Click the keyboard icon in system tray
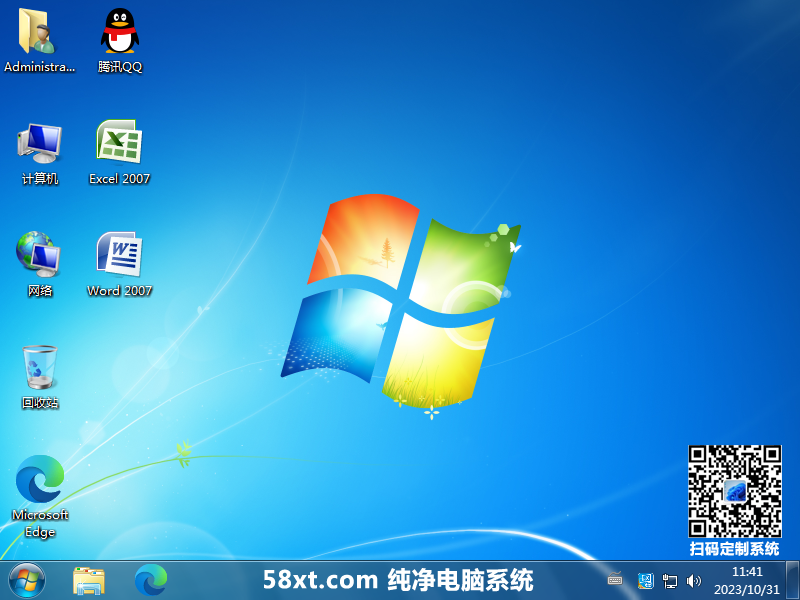Image resolution: width=800 pixels, height=600 pixels. [615, 579]
